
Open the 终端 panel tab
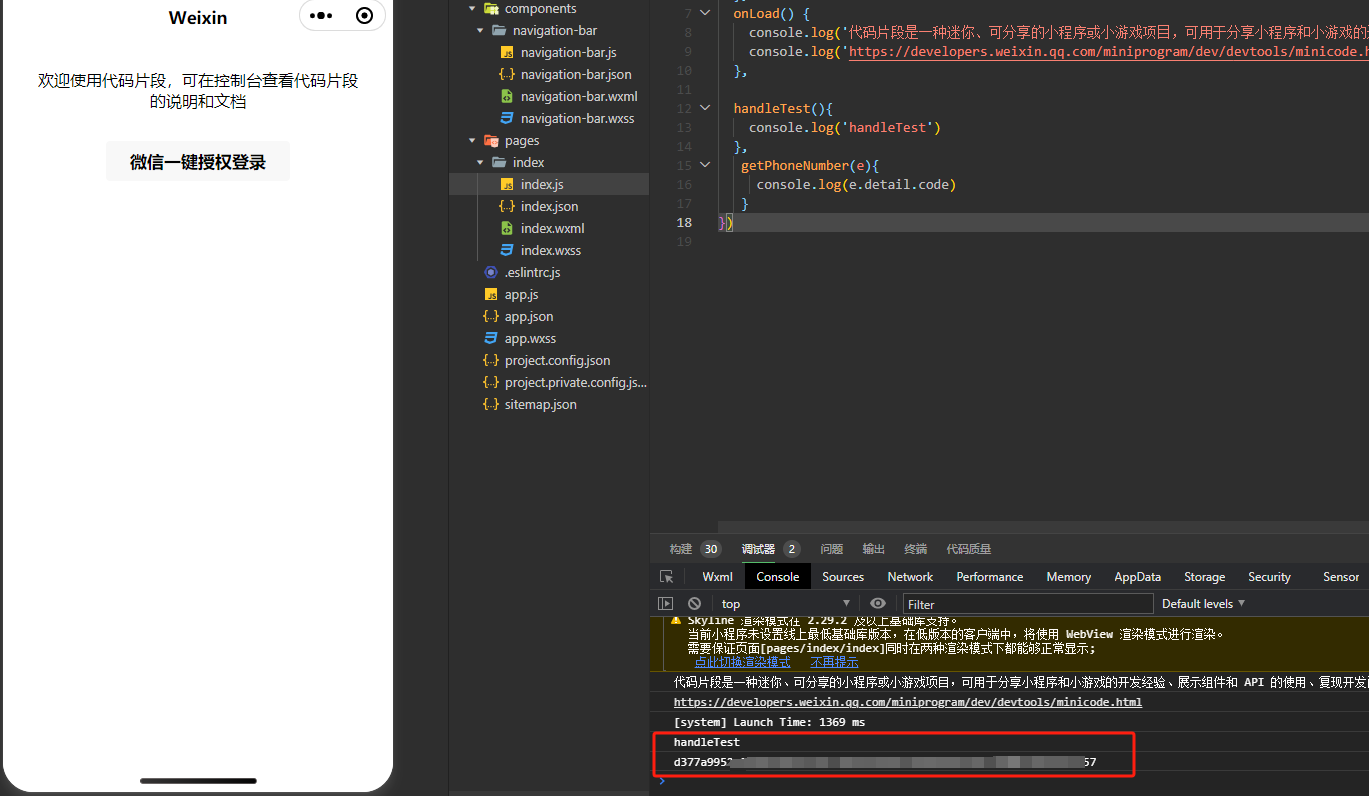916,549
